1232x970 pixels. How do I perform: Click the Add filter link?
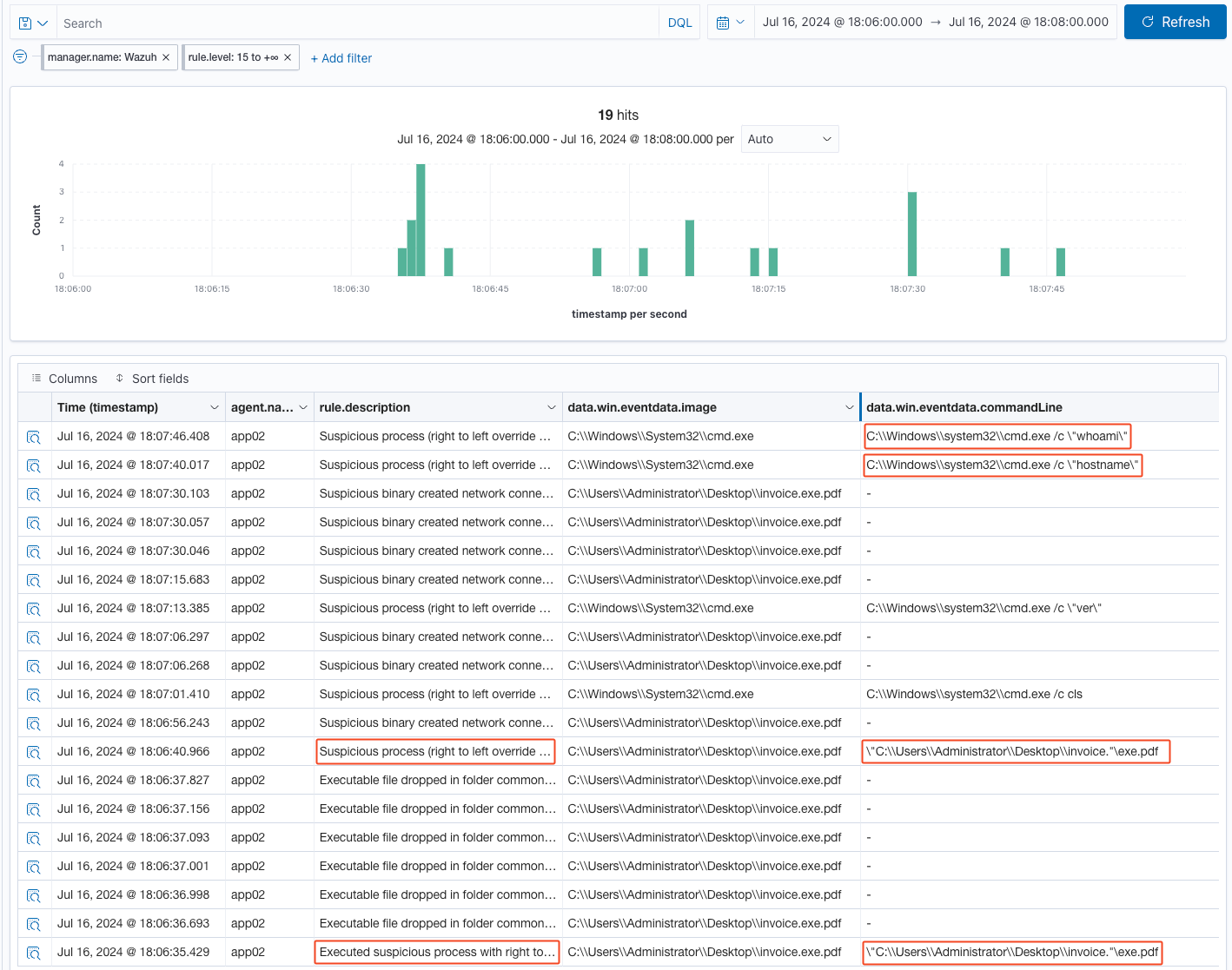point(341,58)
